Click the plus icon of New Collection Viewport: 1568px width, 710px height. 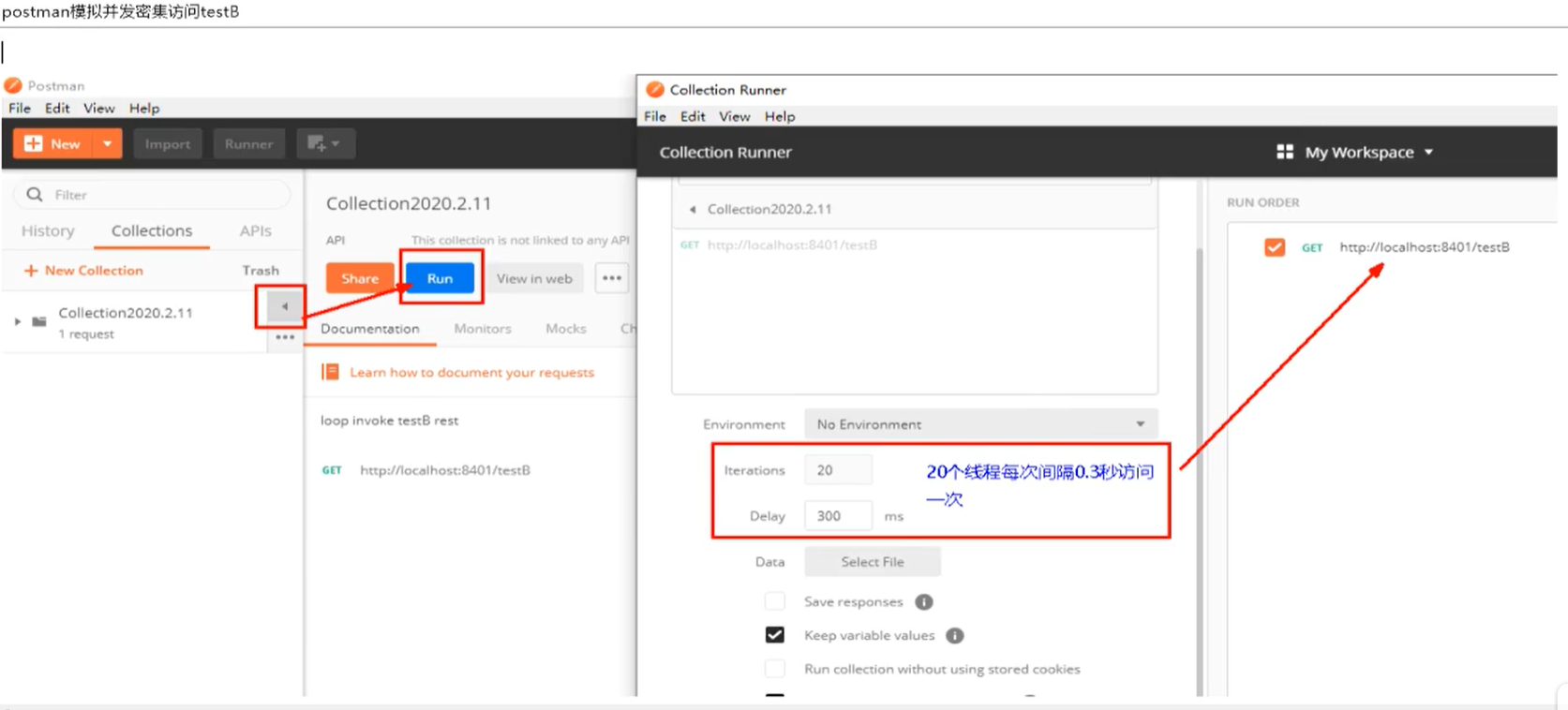point(31,270)
